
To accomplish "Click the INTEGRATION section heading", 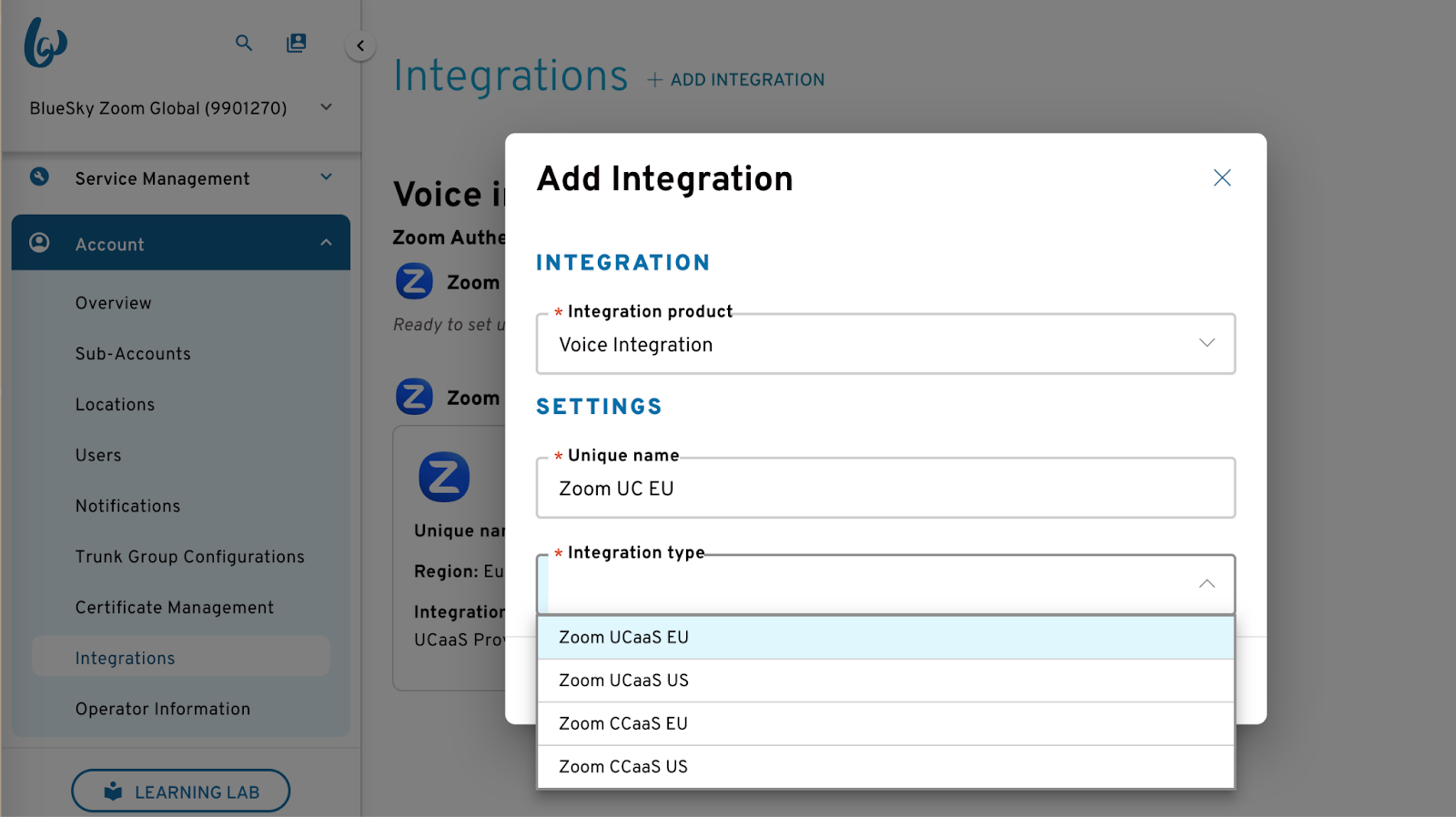I will (623, 263).
